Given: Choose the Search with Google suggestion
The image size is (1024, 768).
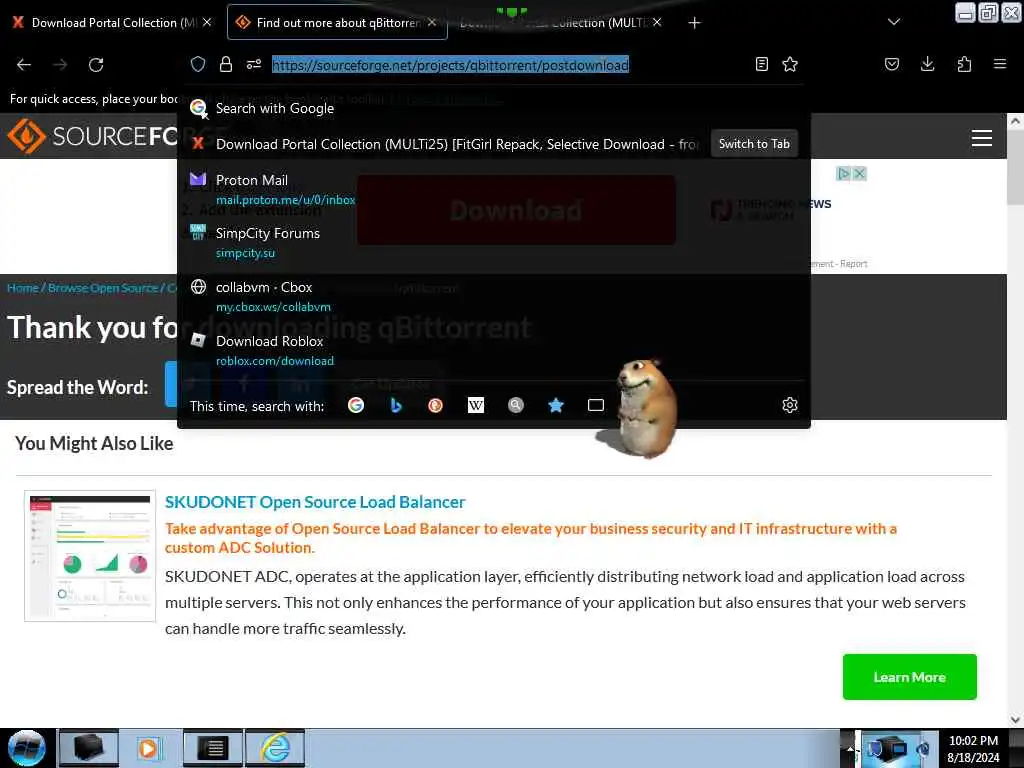Looking at the screenshot, I should [493, 108].
